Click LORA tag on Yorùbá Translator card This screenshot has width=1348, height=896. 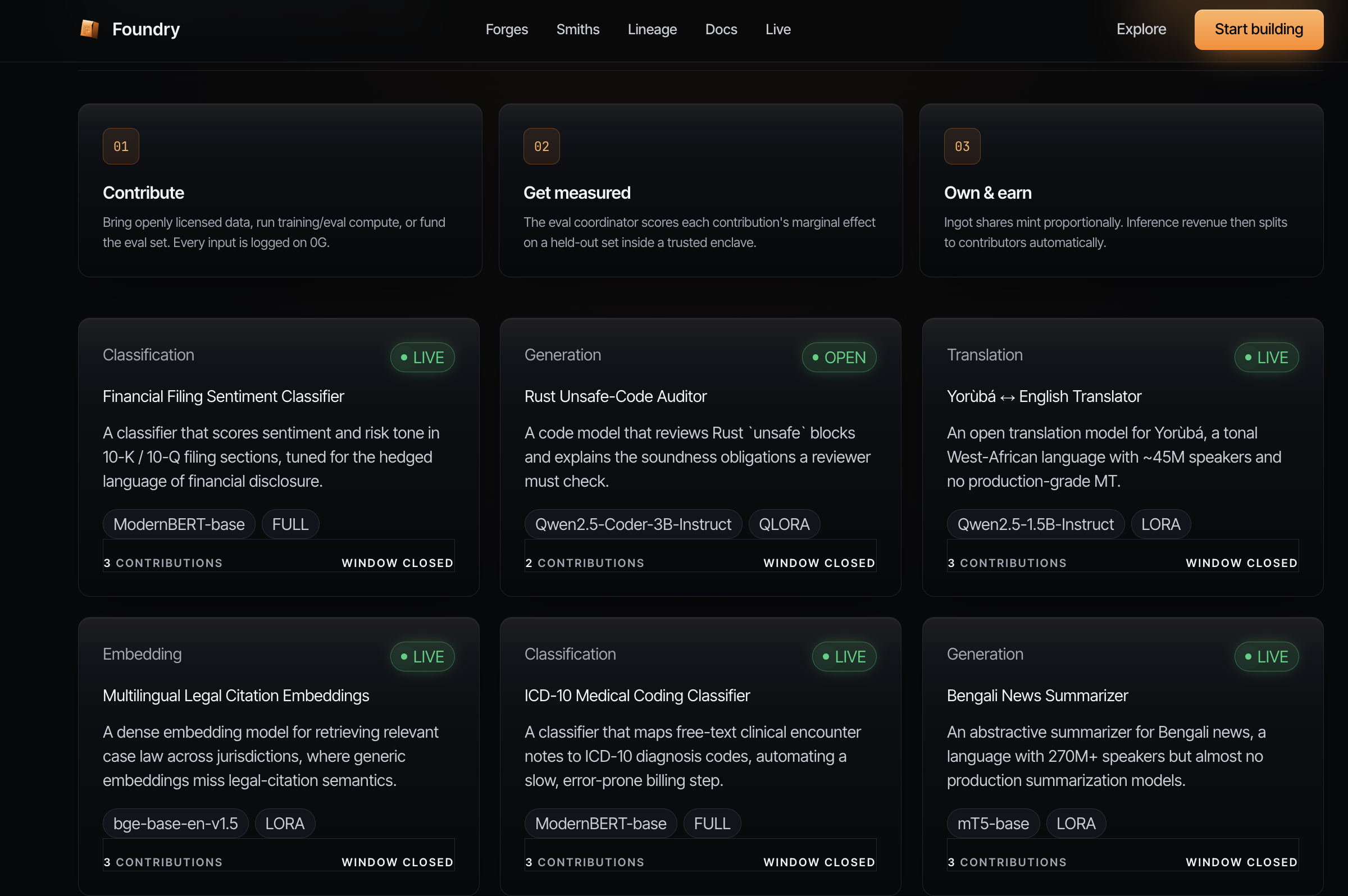point(1160,524)
